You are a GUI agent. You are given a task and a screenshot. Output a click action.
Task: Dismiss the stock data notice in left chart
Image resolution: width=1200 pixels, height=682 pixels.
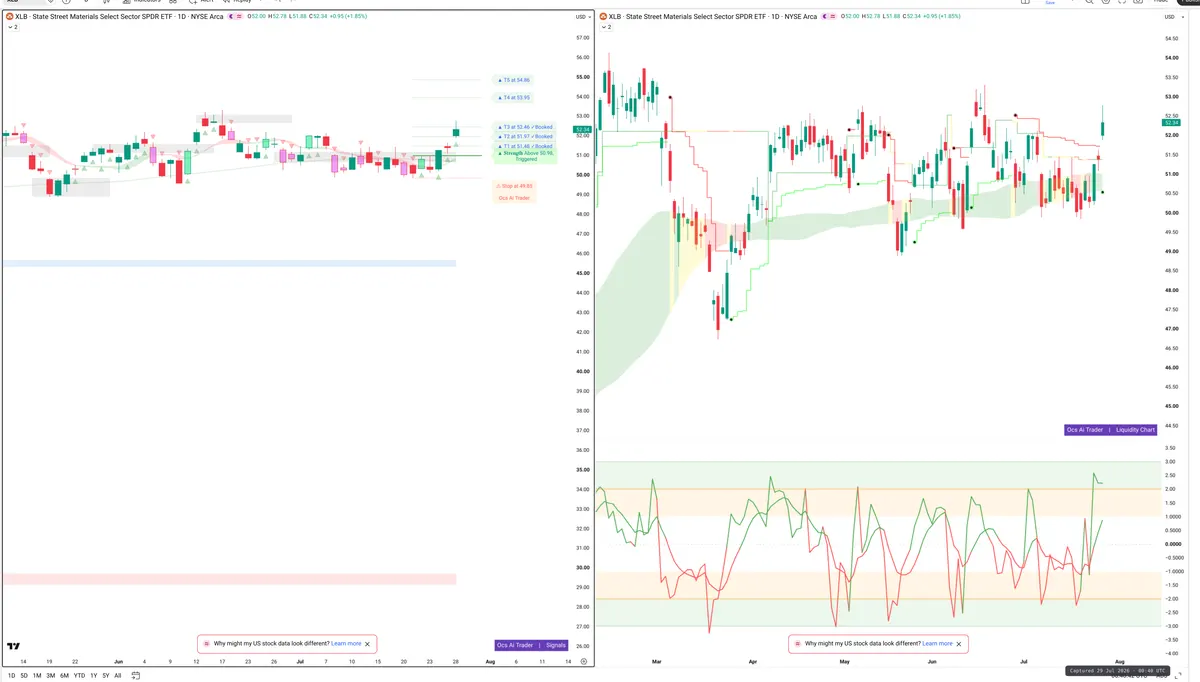click(x=368, y=644)
